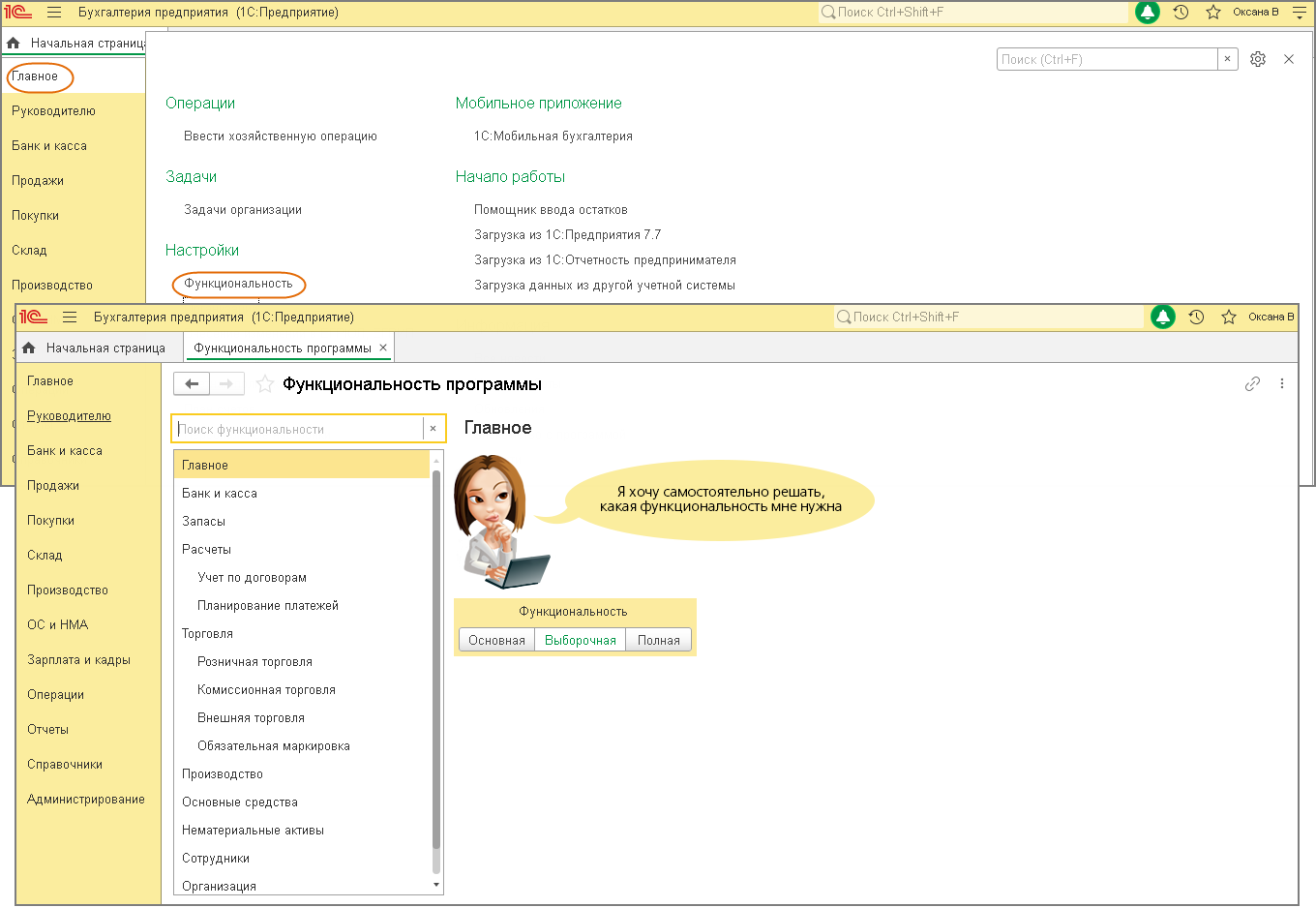Open Руководителю section in the front window sidebar

coord(69,416)
